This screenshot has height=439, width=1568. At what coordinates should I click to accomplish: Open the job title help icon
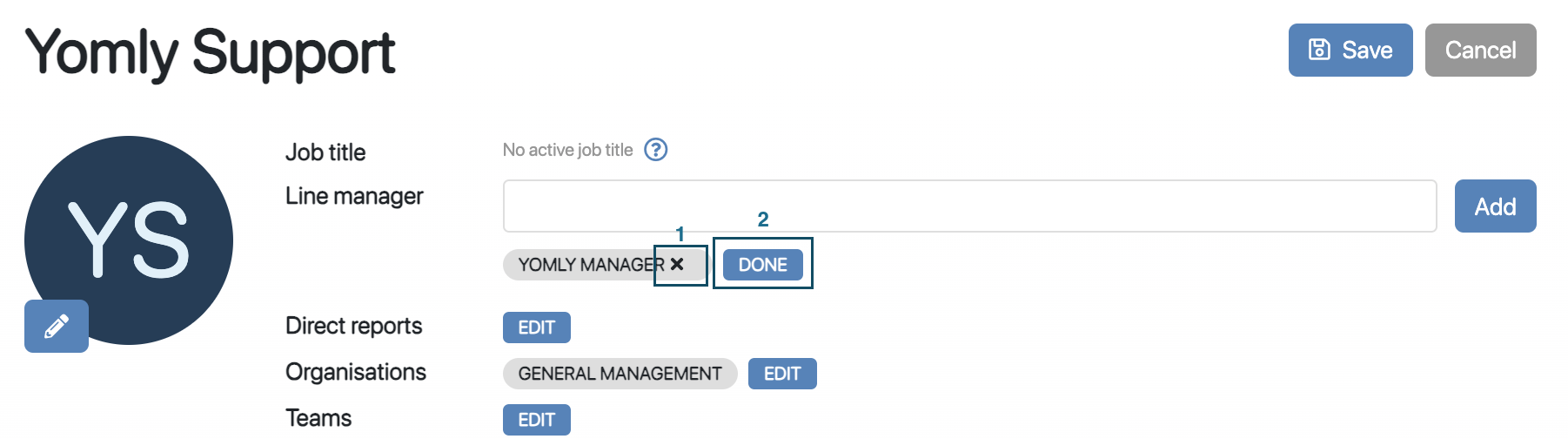point(655,150)
